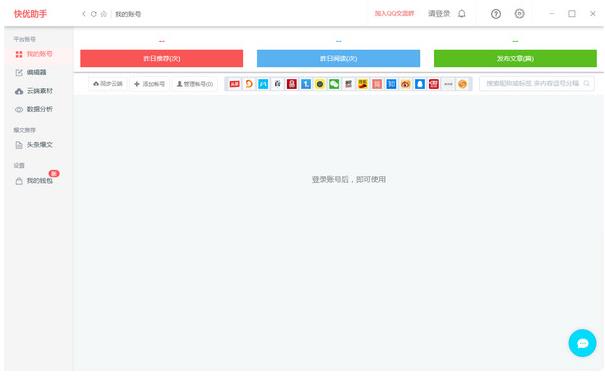Image resolution: width=605 pixels, height=388 pixels.
Task: Filter by the red 头条 platform icon
Action: [x=234, y=84]
